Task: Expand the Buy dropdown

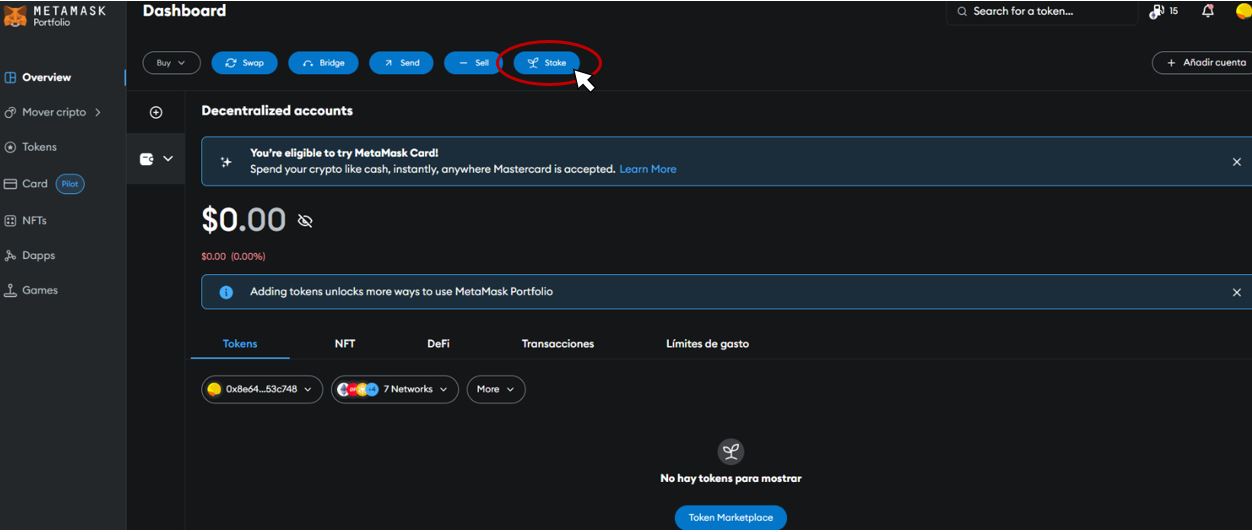Action: click(x=171, y=63)
